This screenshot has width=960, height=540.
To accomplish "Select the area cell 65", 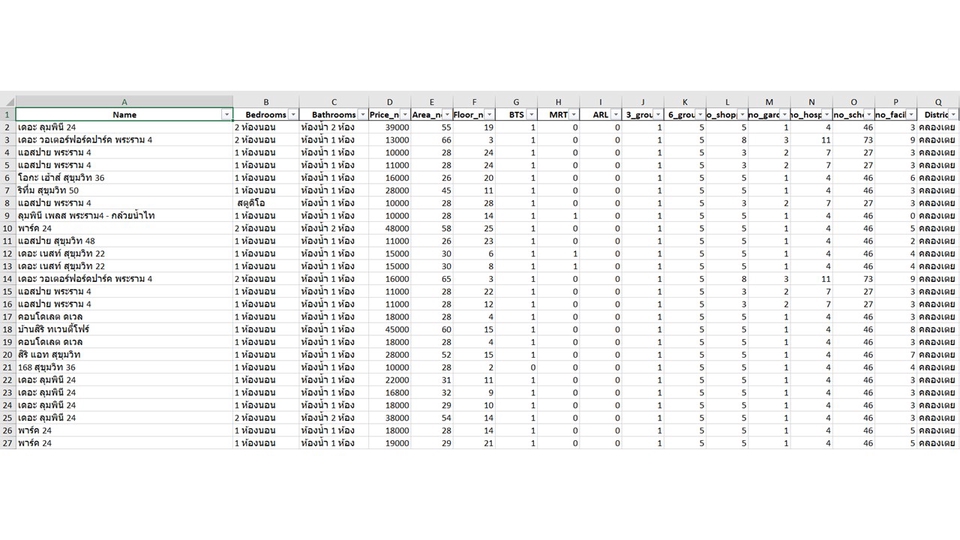I will (432, 279).
